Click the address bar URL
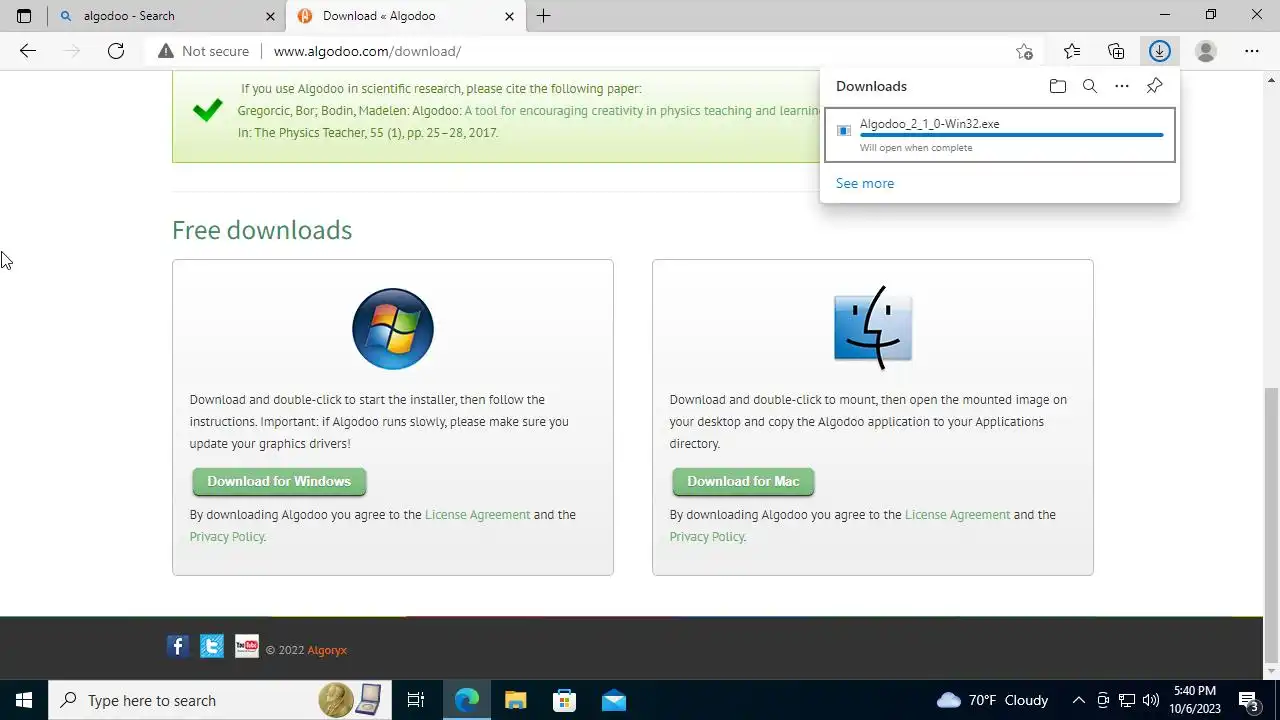1280x720 pixels. (367, 51)
